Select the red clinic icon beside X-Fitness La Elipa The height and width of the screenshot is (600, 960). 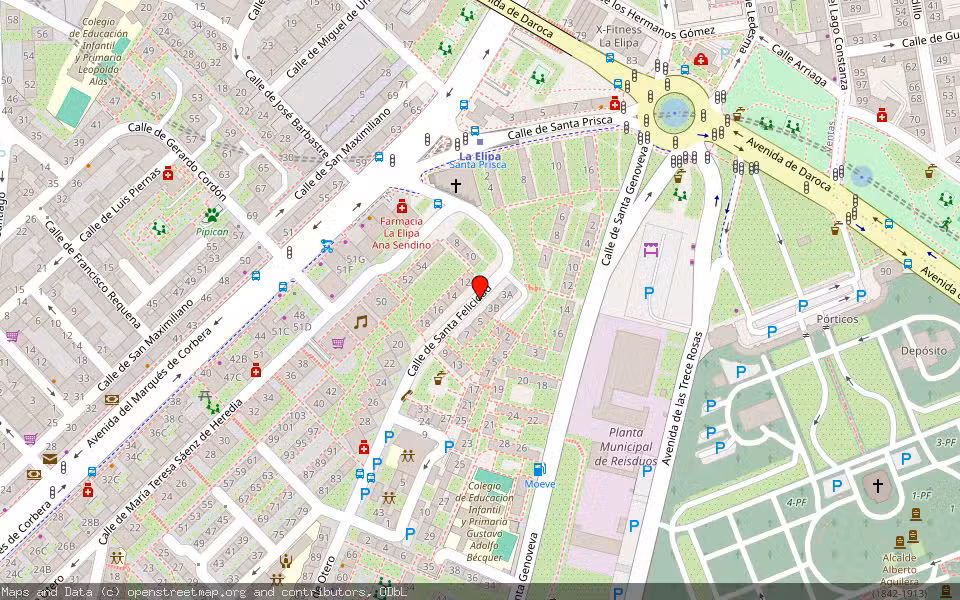pos(701,59)
